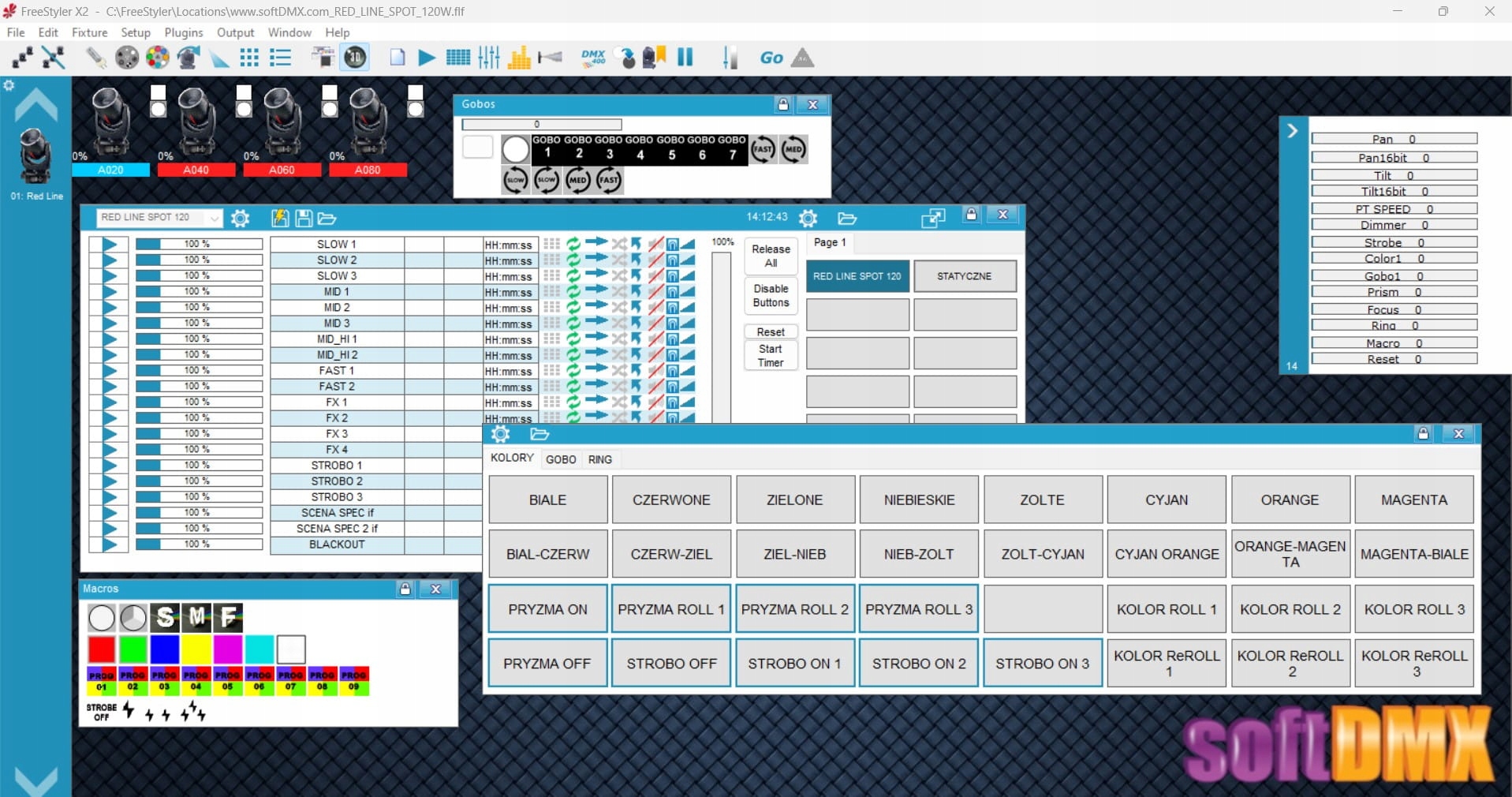This screenshot has height=797, width=1512.
Task: Click the new blank page toolbar icon
Action: pos(398,58)
